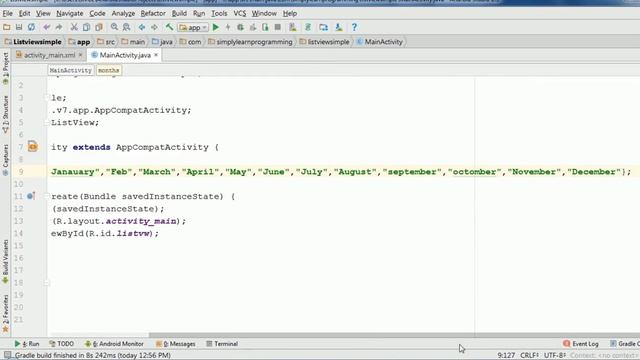This screenshot has width=640, height=360.
Task: Open the Refactor menu
Action: pos(153,13)
